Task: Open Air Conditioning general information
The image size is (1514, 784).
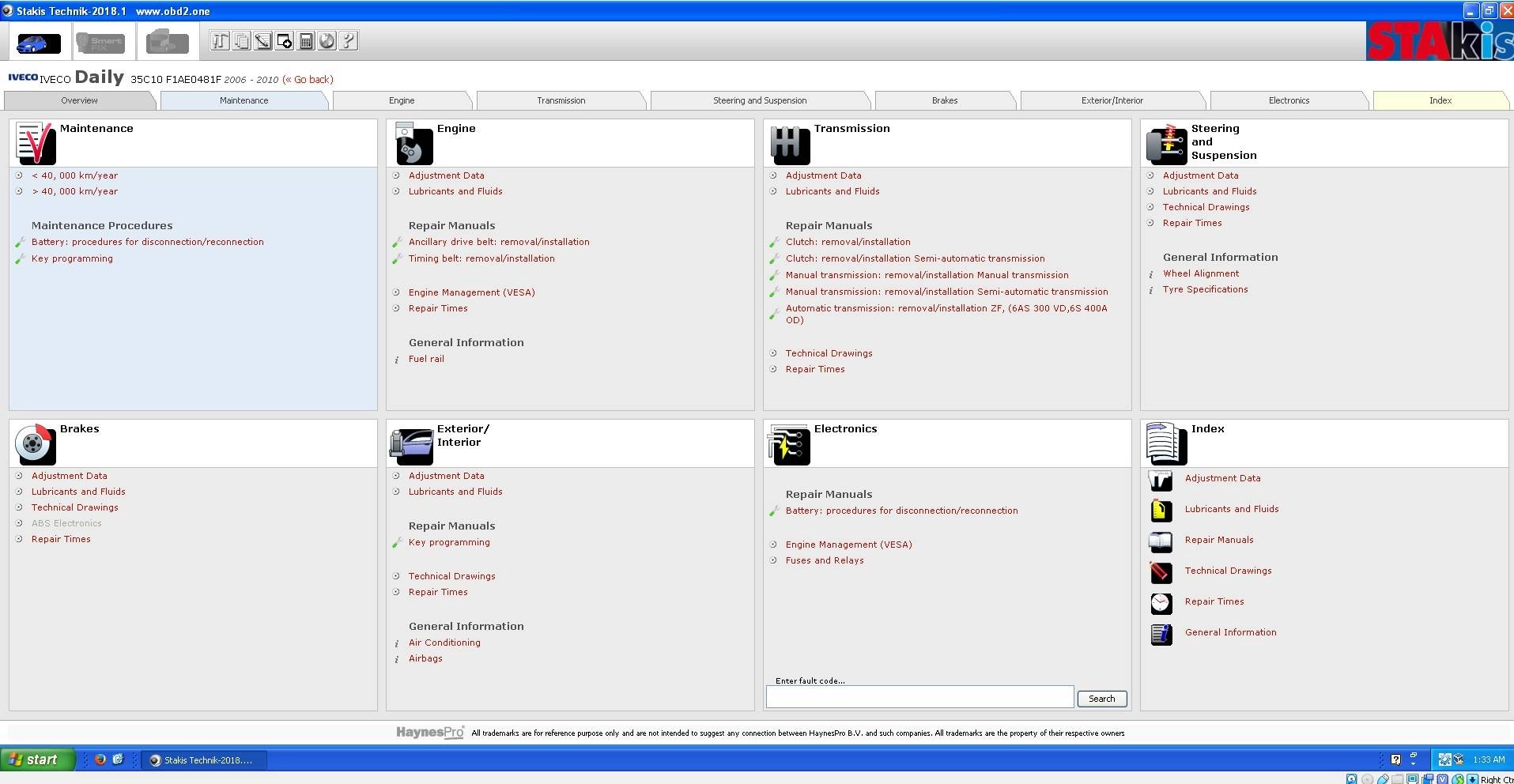Action: point(444,643)
